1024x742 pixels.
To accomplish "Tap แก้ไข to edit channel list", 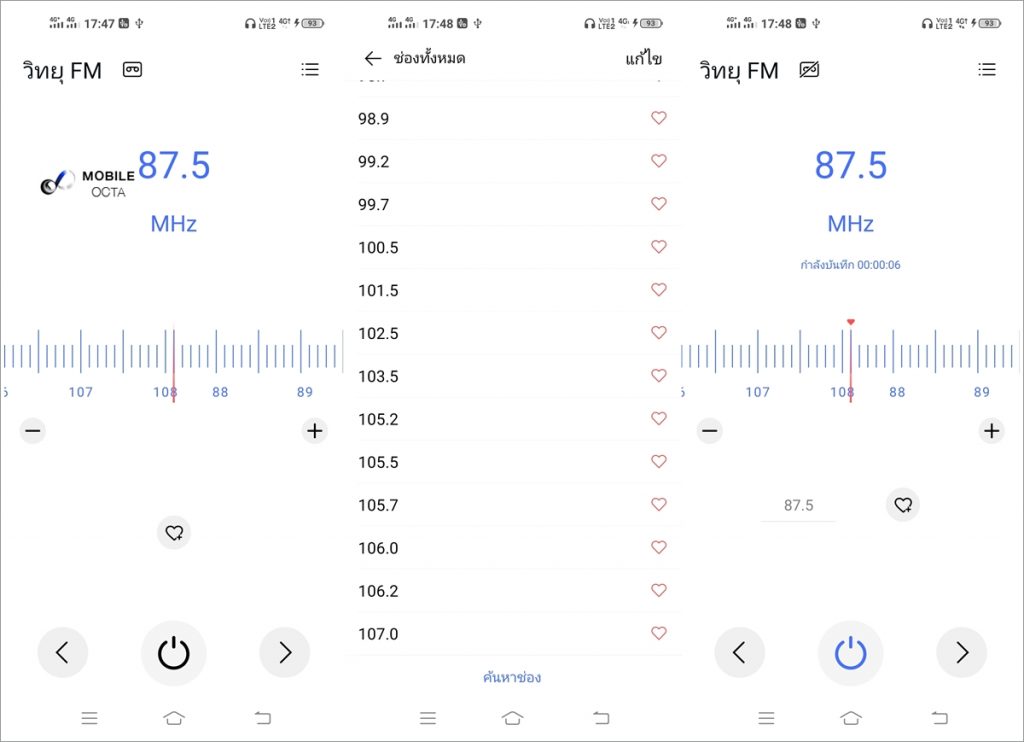I will click(x=643, y=59).
